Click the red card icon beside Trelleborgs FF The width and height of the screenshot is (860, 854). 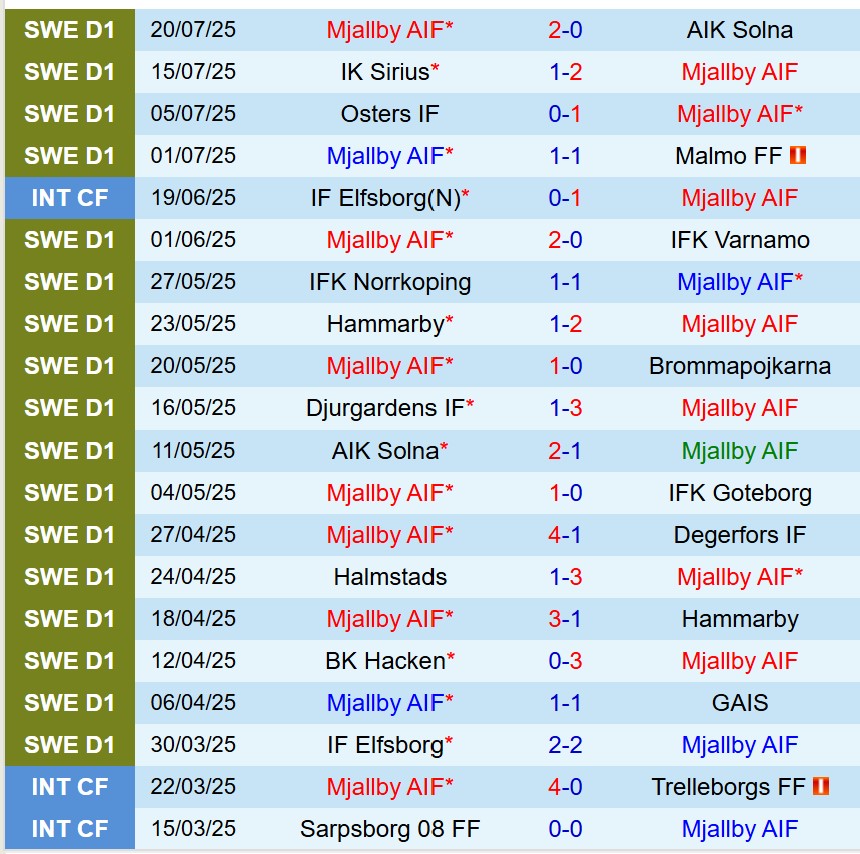coord(822,787)
